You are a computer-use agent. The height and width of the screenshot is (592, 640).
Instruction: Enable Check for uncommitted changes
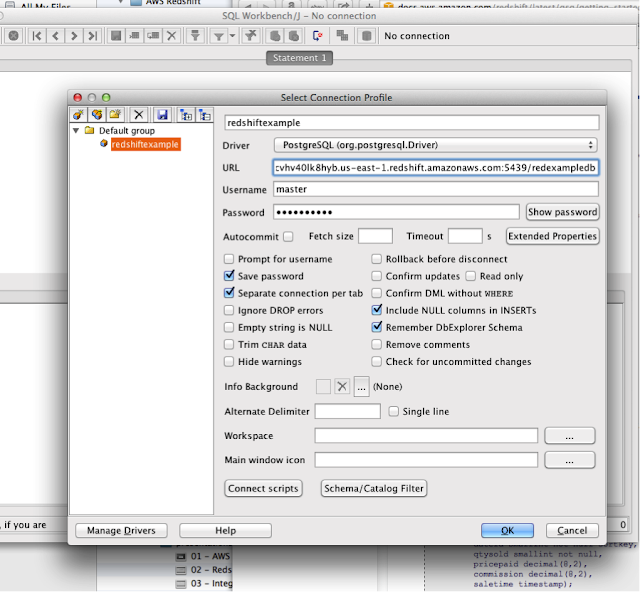(x=376, y=362)
